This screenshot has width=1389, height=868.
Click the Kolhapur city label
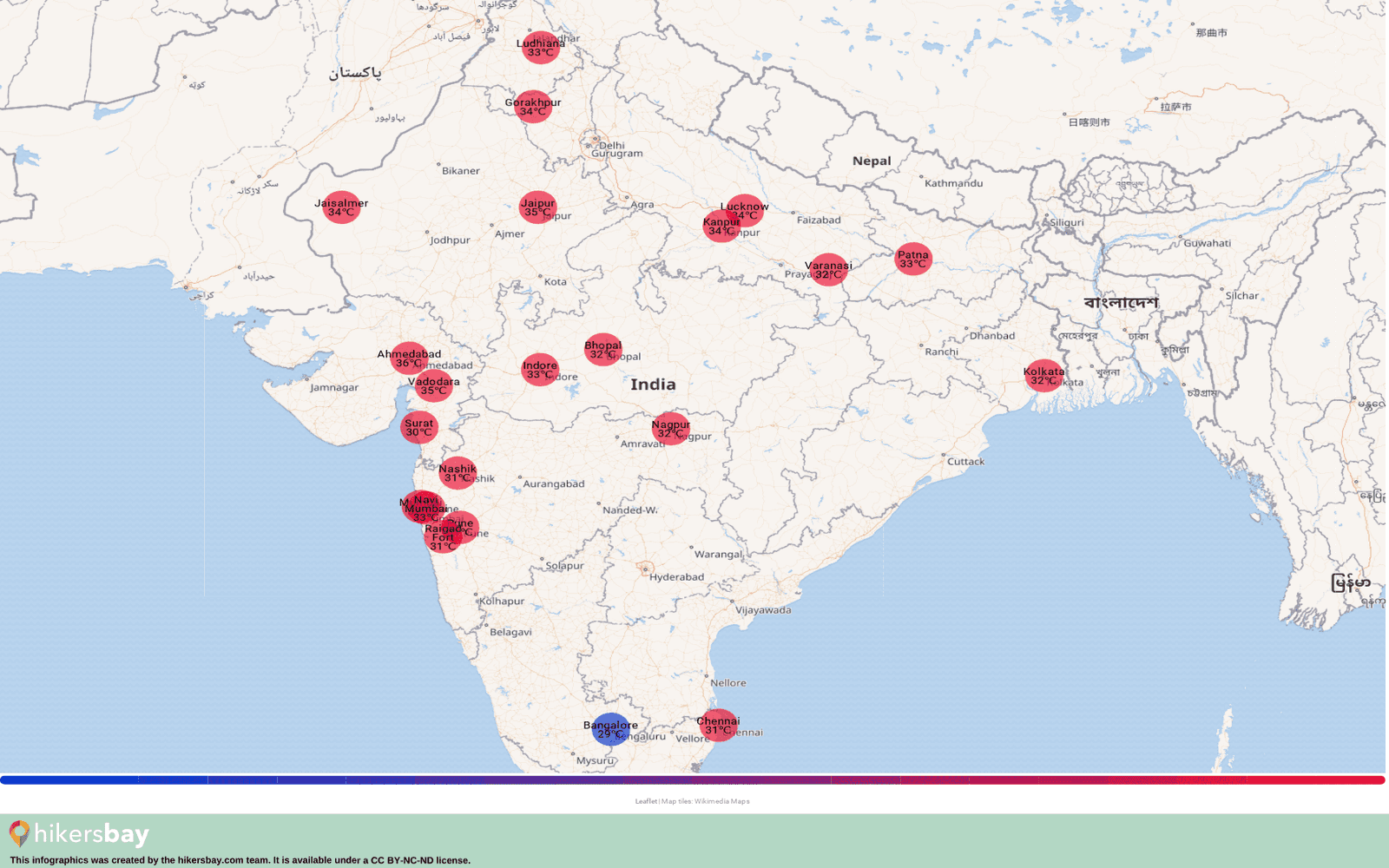click(502, 601)
